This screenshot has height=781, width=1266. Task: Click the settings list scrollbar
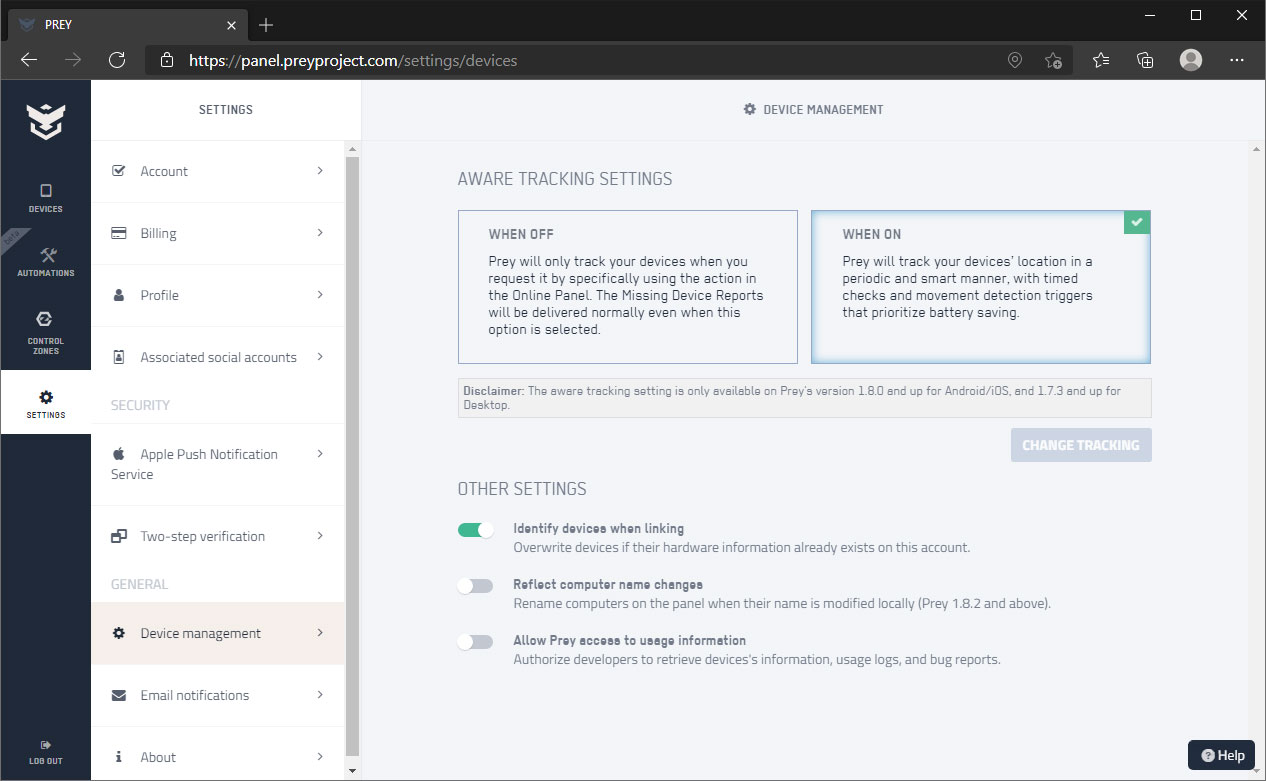coord(351,450)
